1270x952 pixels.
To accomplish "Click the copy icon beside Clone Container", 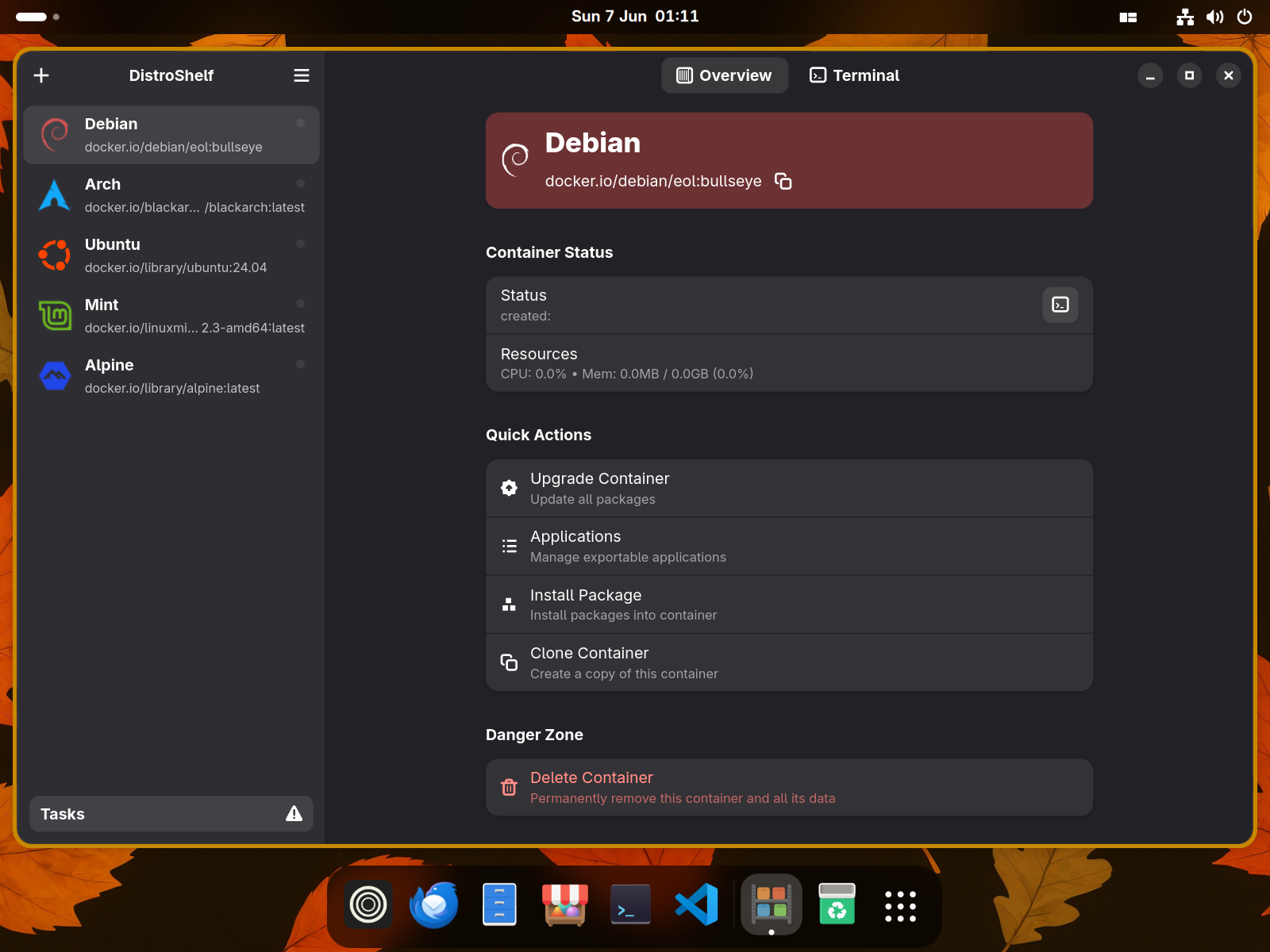I will click(x=510, y=662).
